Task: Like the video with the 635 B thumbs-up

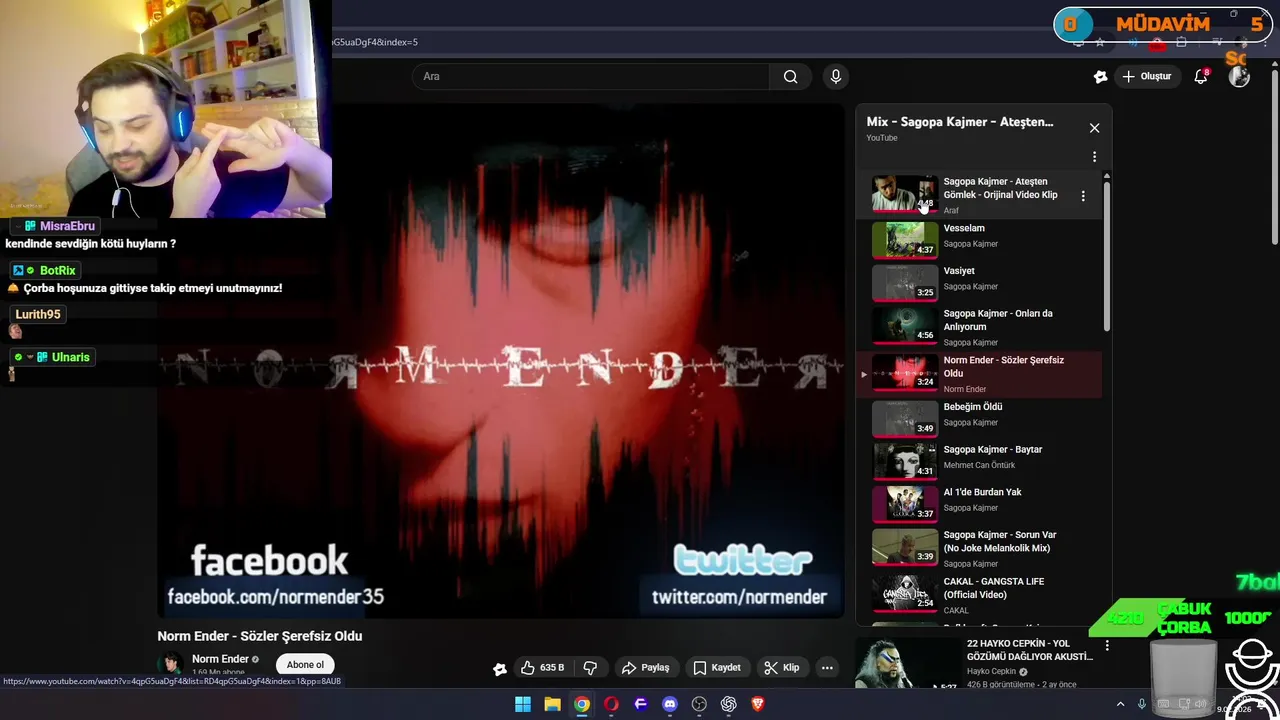Action: (541, 667)
